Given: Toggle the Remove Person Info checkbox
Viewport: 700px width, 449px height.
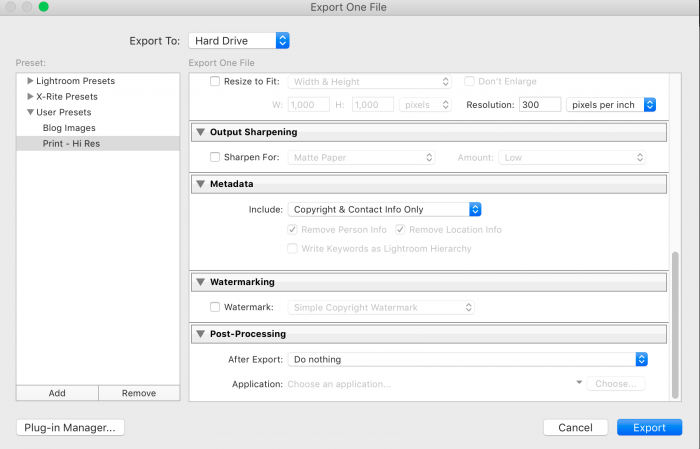Looking at the screenshot, I should pyautogui.click(x=292, y=229).
